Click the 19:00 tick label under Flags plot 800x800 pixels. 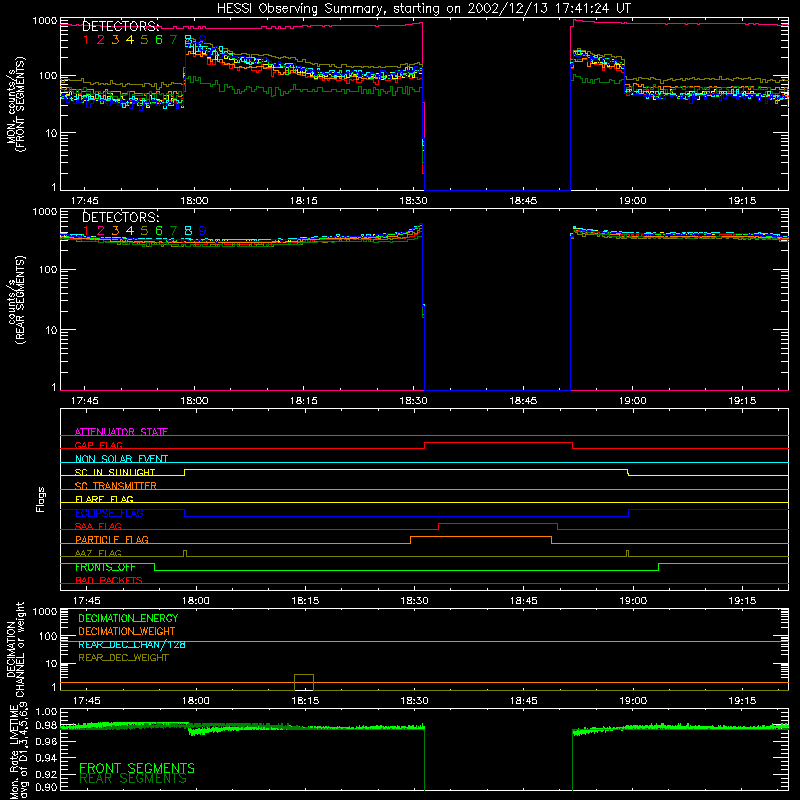pyautogui.click(x=633, y=601)
